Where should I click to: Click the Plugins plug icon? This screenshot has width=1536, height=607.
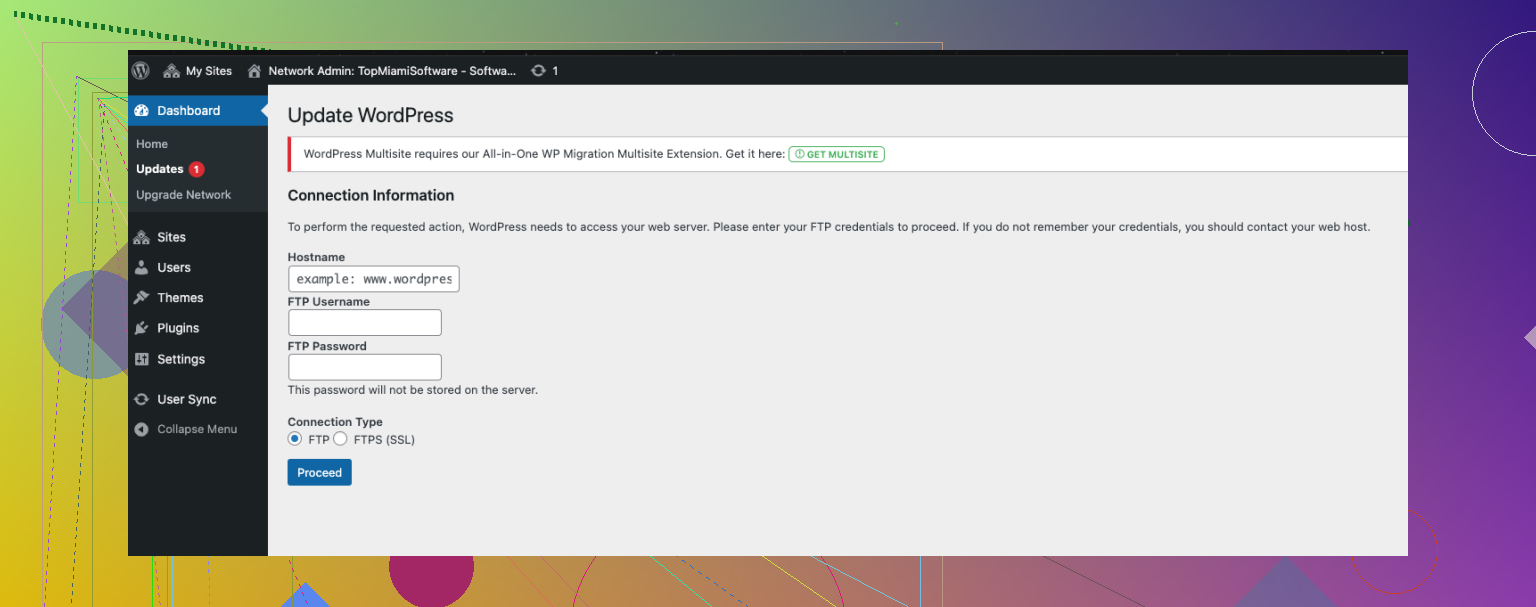click(x=141, y=328)
